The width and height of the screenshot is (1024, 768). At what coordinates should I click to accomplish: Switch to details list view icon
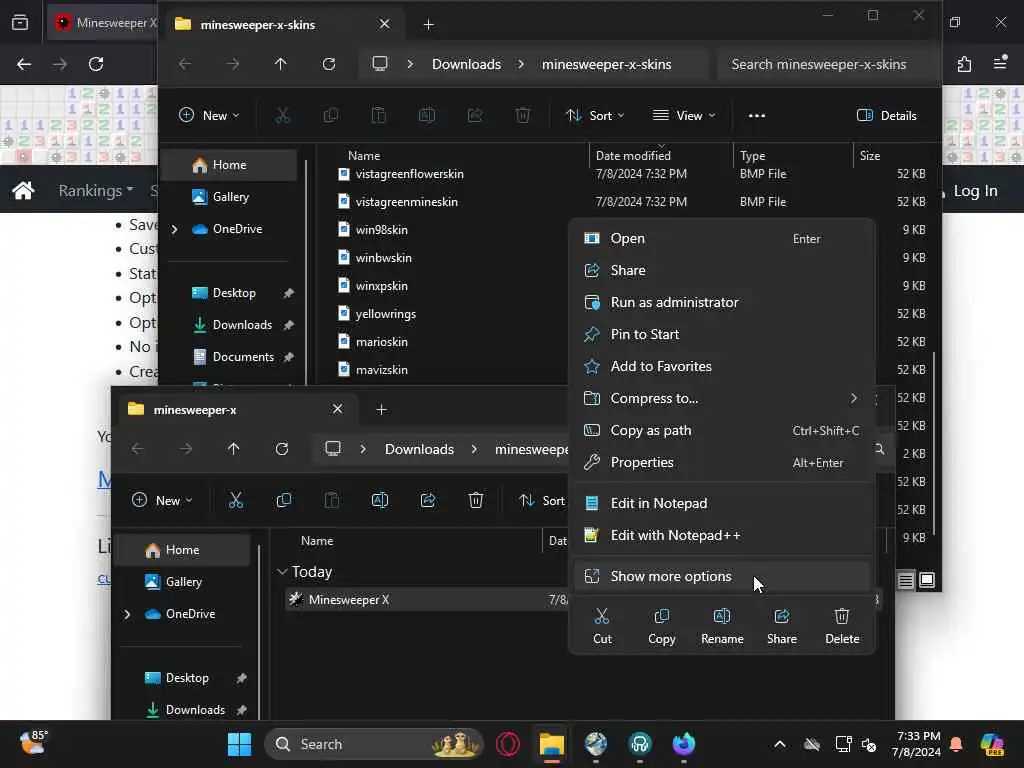(906, 580)
